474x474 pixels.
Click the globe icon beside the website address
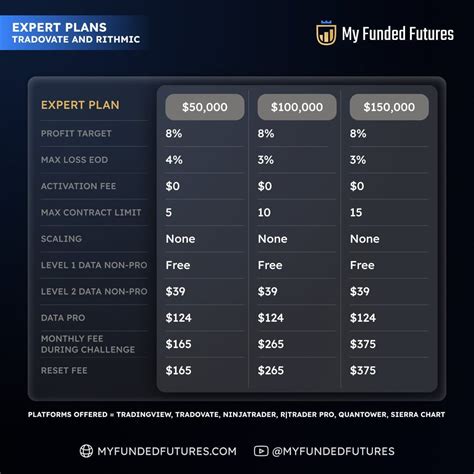tap(86, 451)
